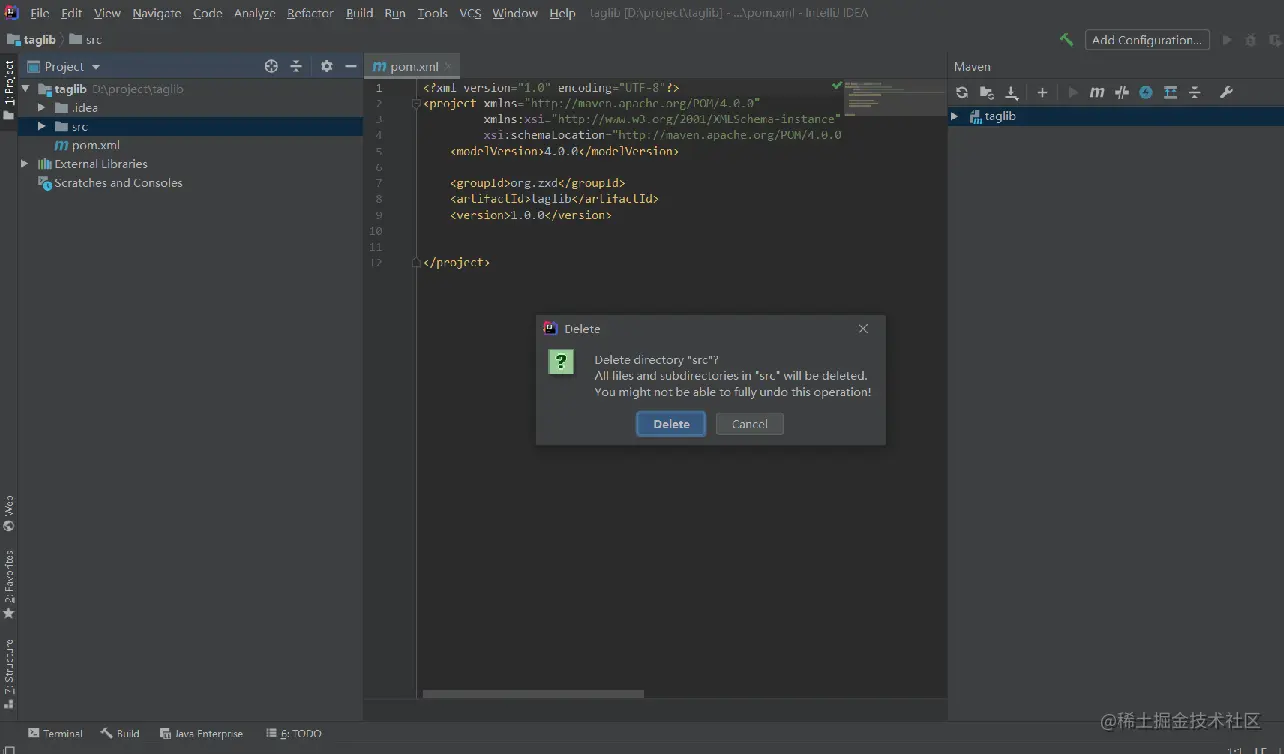The image size is (1284, 754).
Task: Open the File menu
Action: pyautogui.click(x=39, y=13)
